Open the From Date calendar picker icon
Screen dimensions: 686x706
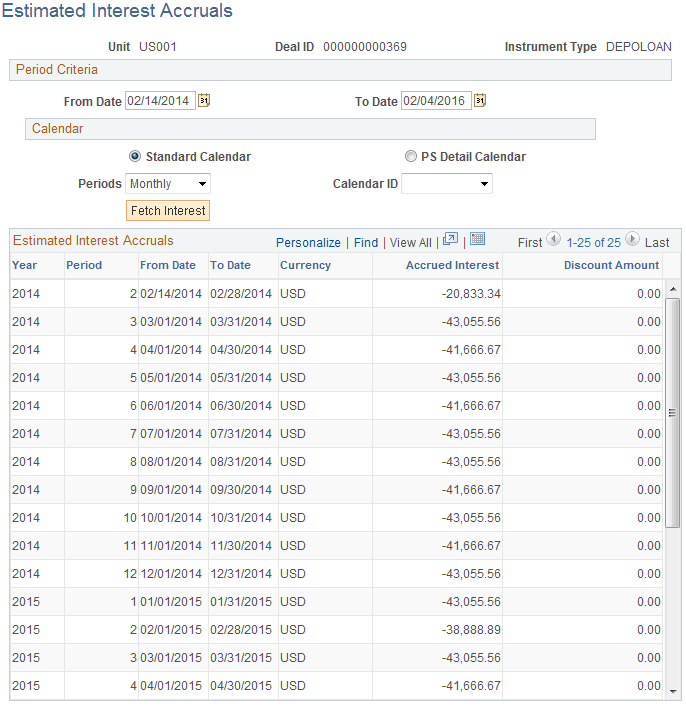[x=204, y=100]
